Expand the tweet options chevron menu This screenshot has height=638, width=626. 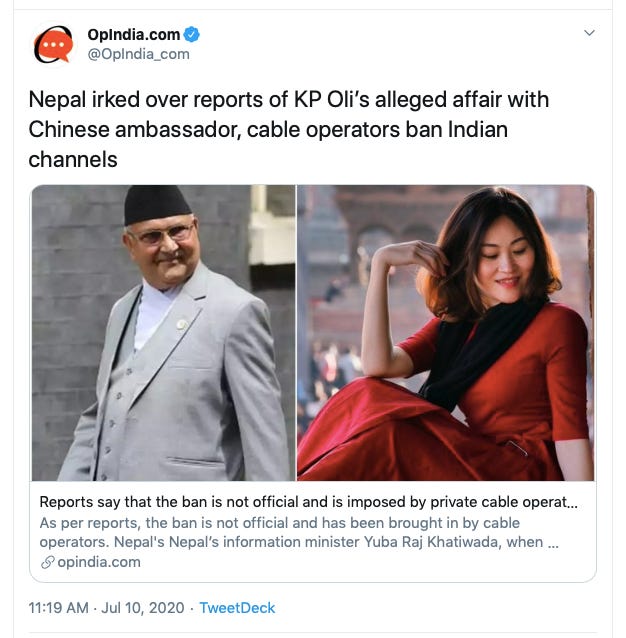tap(589, 33)
